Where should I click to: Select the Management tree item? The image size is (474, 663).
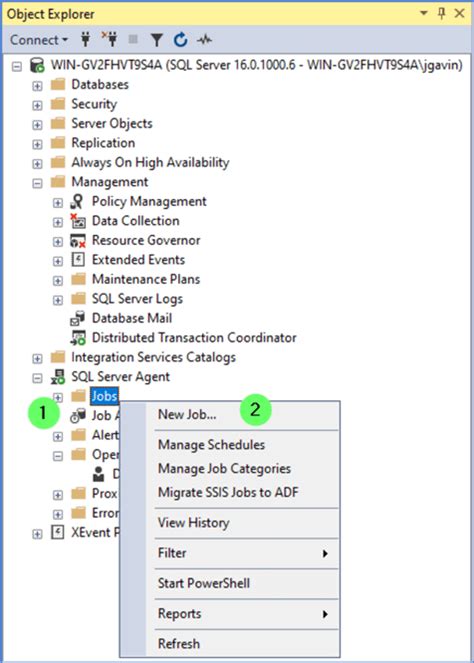tap(110, 182)
